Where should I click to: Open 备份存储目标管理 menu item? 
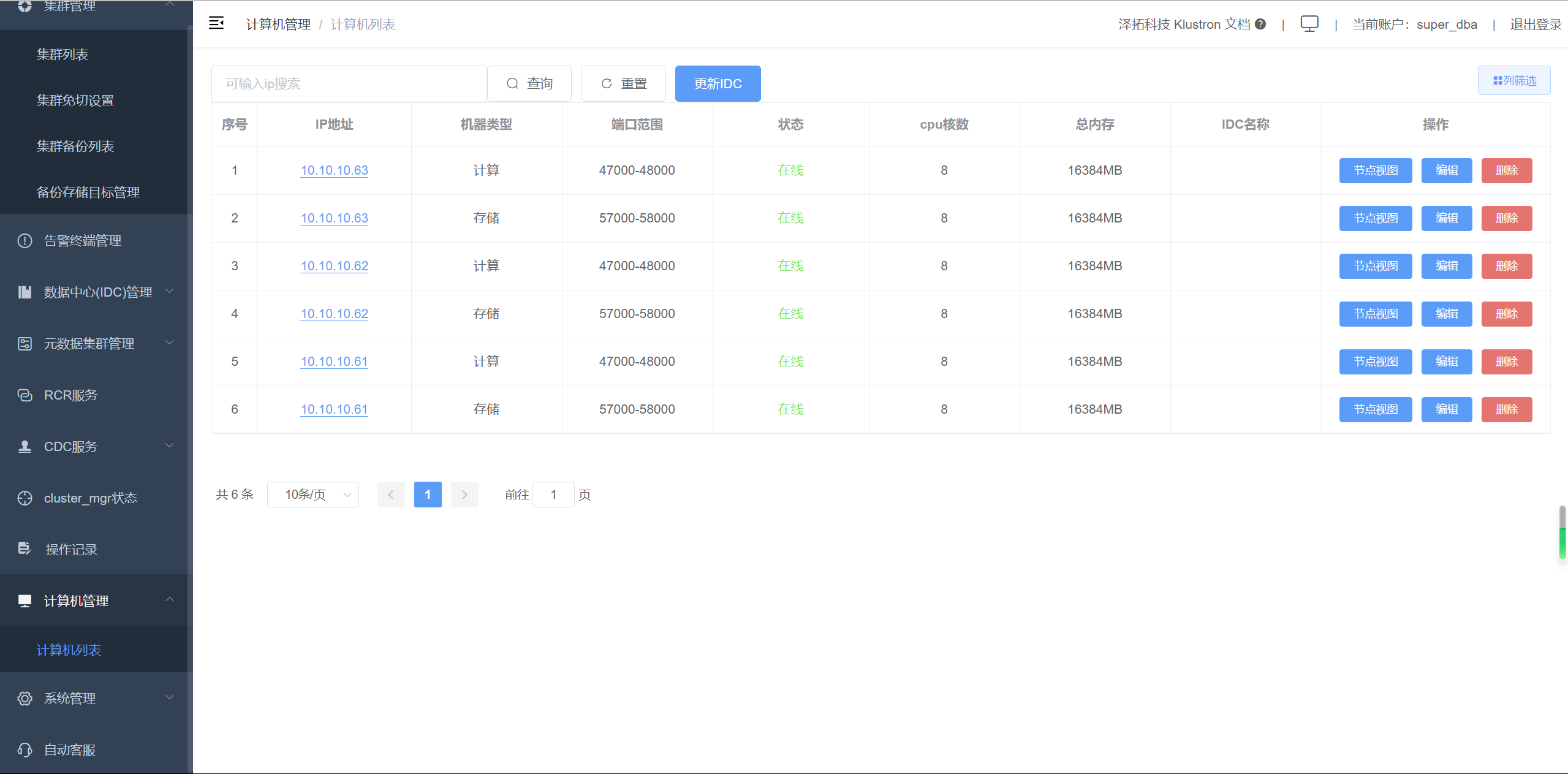click(88, 192)
